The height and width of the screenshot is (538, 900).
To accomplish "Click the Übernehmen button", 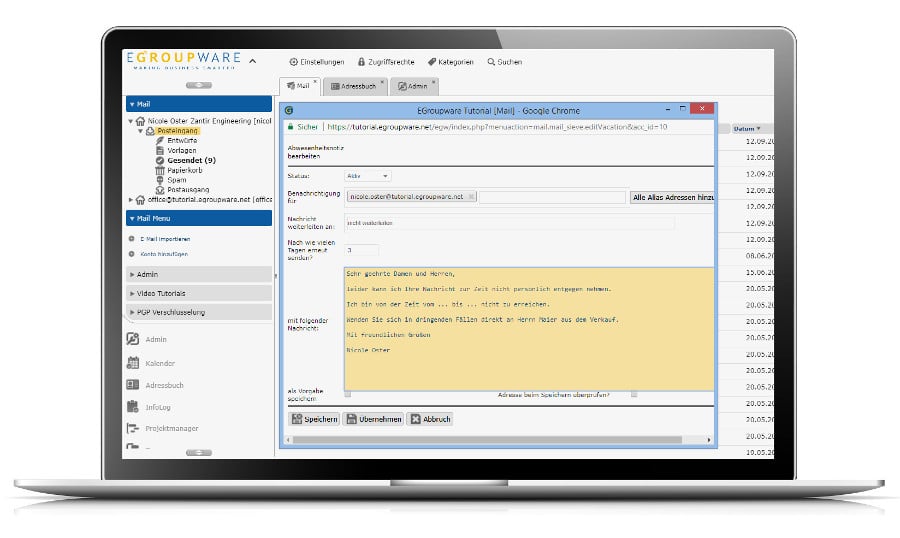I will tap(374, 419).
